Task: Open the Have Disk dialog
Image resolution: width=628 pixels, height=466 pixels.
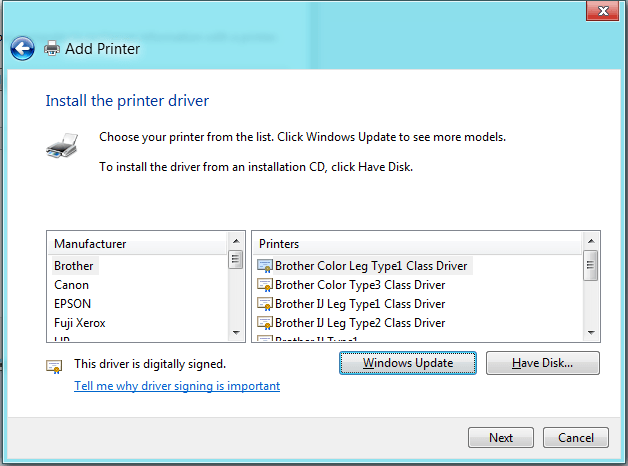Action: click(x=543, y=363)
